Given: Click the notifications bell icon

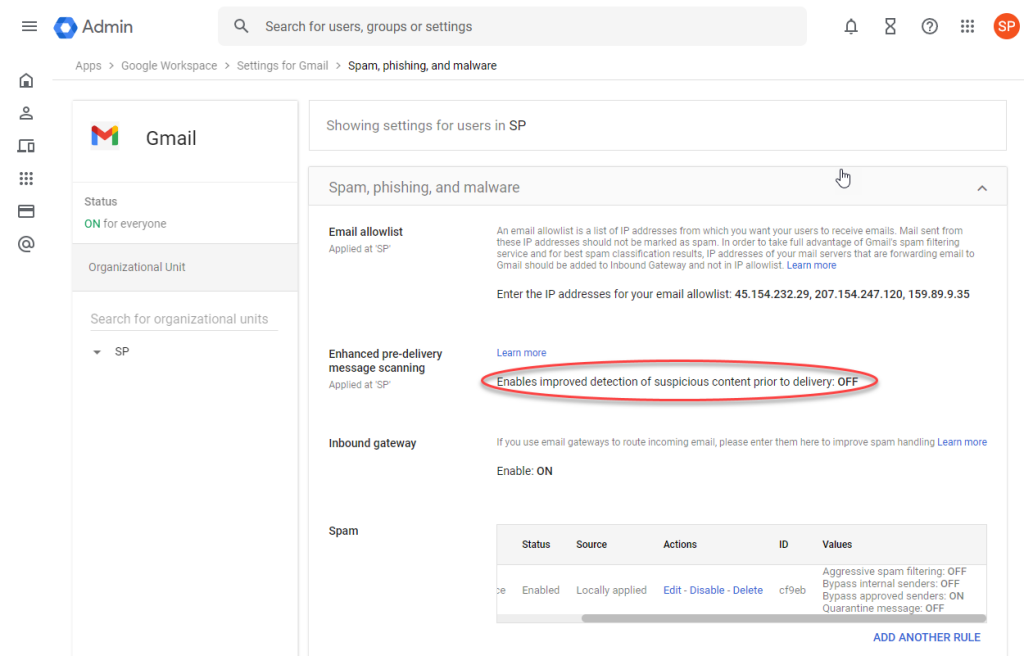Looking at the screenshot, I should [851, 27].
